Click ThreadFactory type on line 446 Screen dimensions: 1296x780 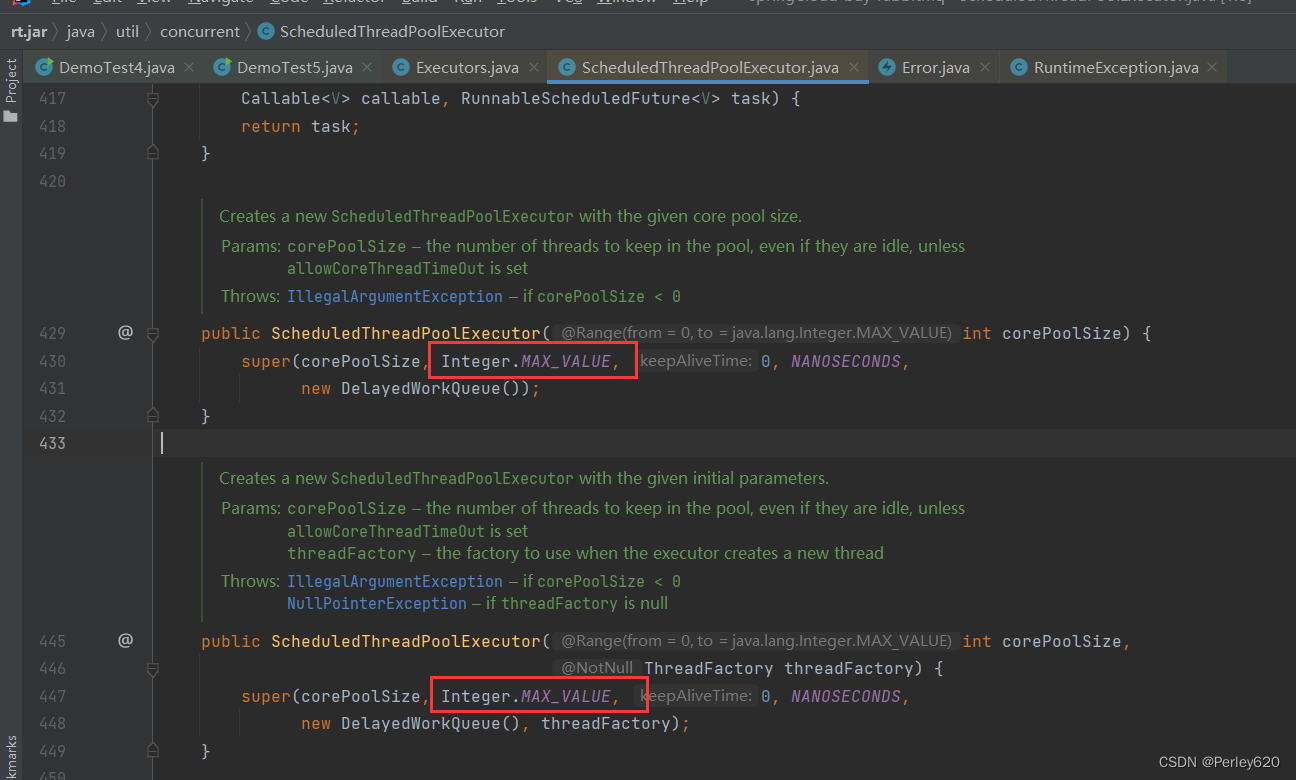click(709, 668)
